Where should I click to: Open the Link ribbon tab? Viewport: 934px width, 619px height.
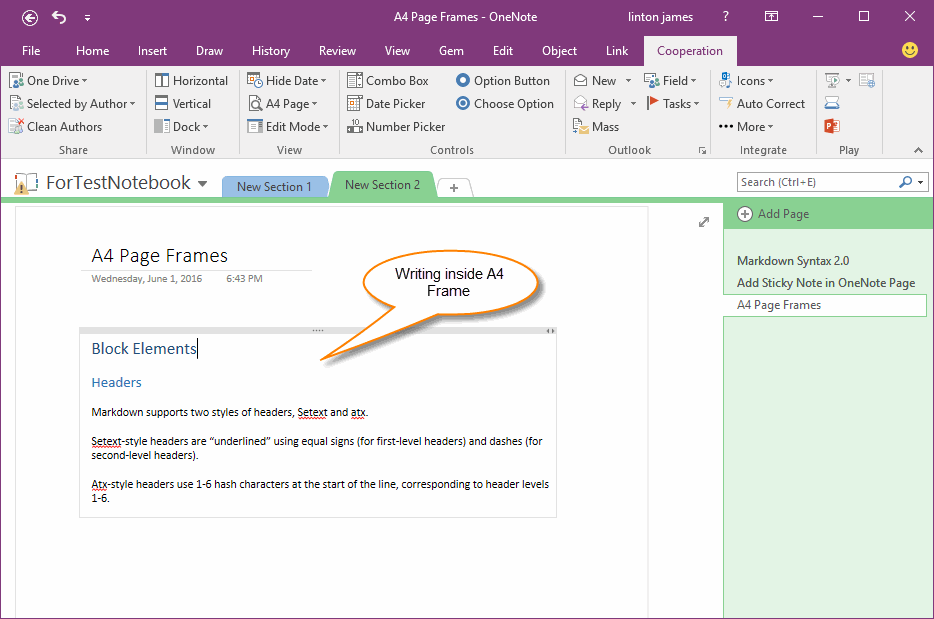point(617,51)
